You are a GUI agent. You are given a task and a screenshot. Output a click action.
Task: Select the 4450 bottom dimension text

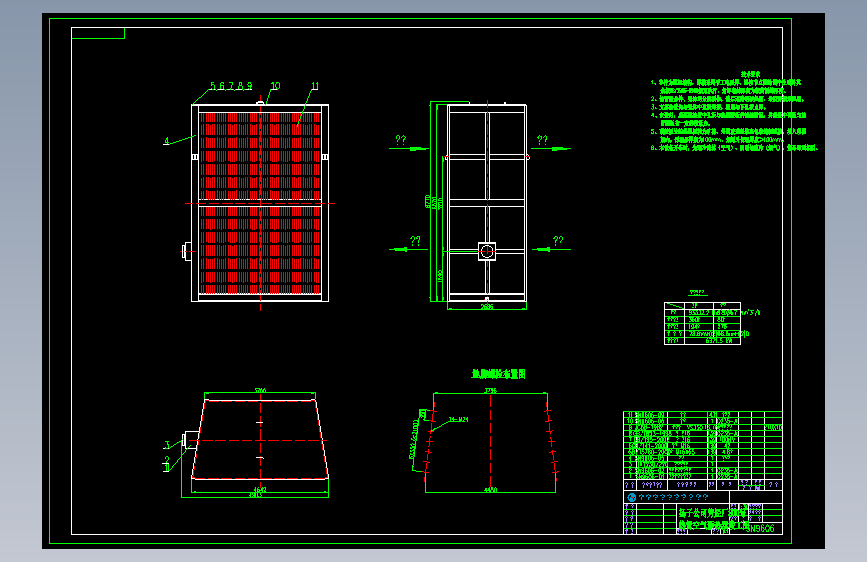490,490
